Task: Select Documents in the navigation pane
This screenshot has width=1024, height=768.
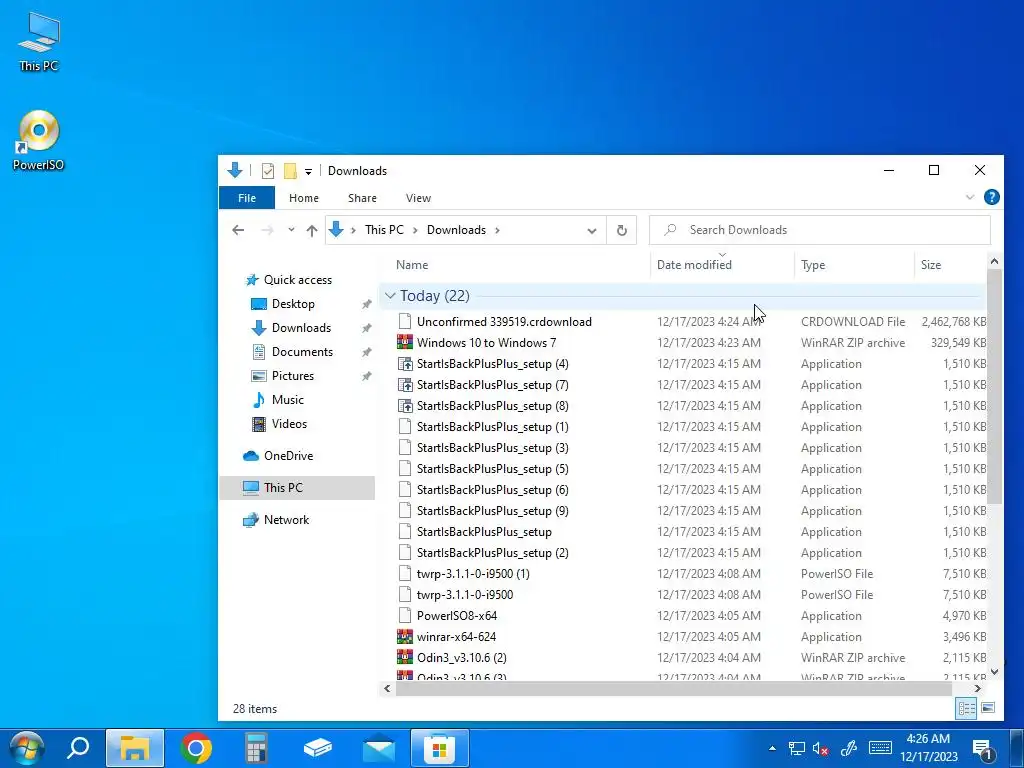Action: [x=302, y=352]
